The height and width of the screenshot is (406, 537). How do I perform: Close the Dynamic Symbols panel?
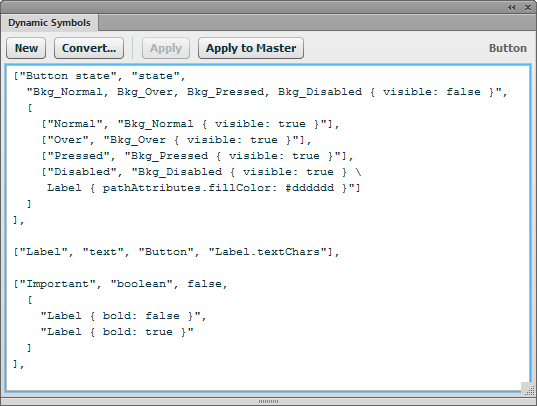click(x=528, y=7)
